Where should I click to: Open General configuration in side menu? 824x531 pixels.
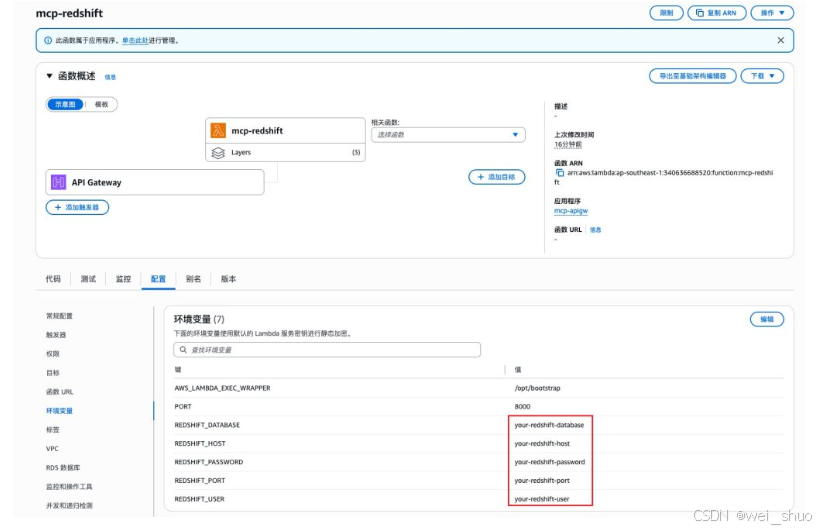pos(59,316)
